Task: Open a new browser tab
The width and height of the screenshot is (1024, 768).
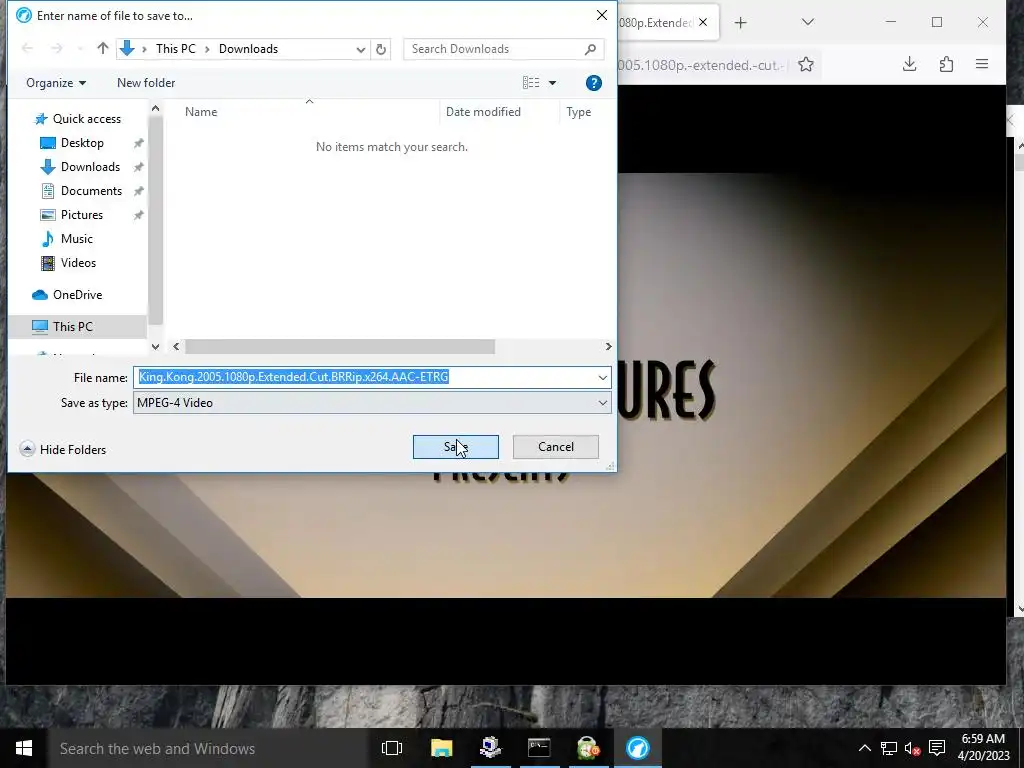Action: (740, 23)
